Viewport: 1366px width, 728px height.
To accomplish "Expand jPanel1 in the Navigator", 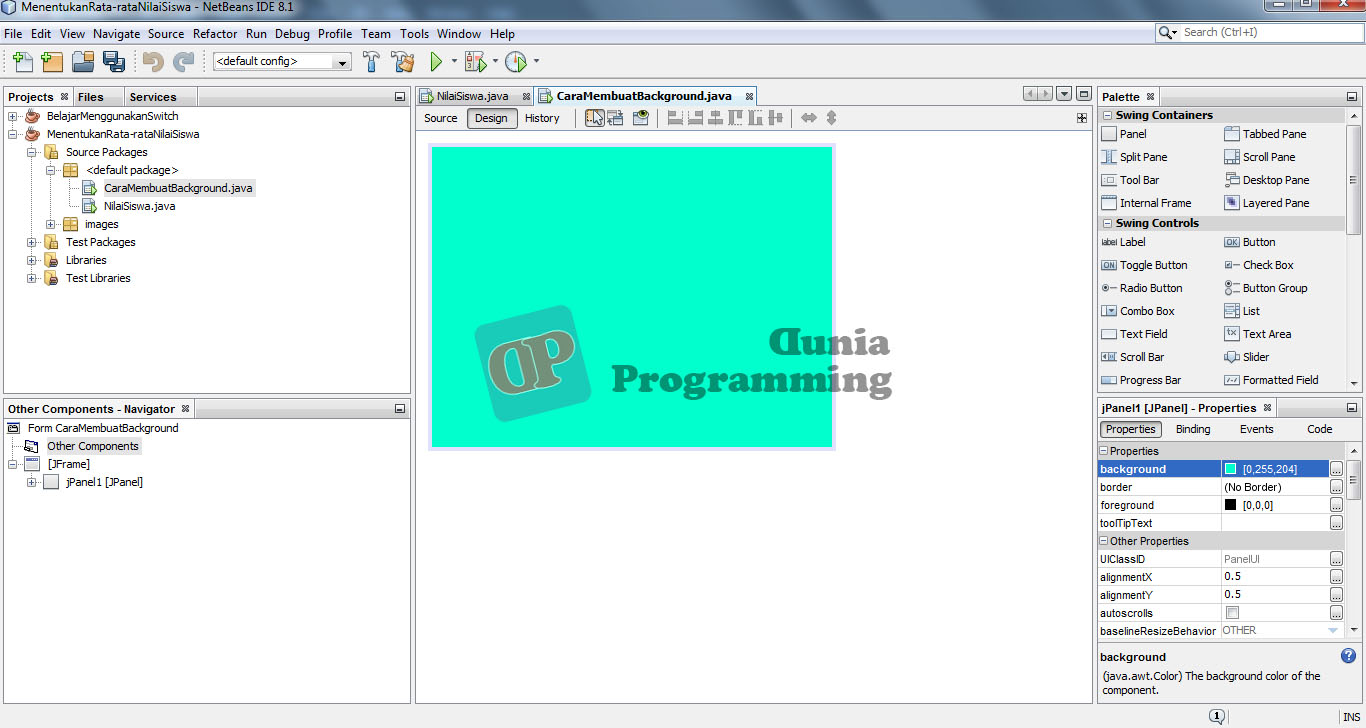I will click(x=30, y=482).
